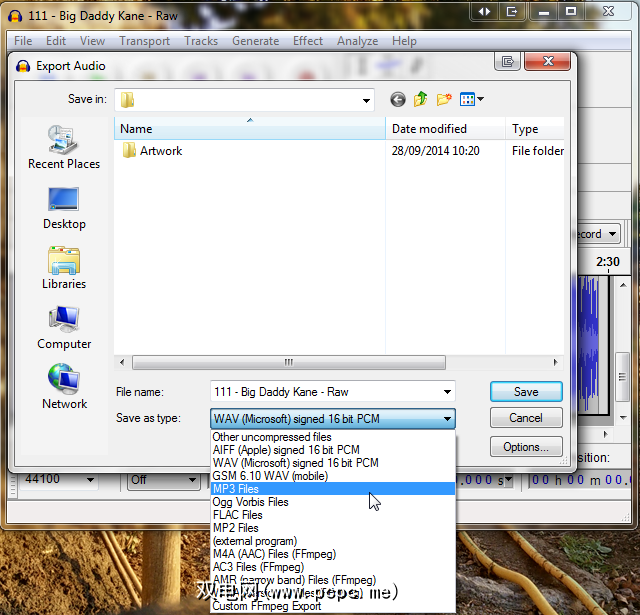Click the up arrow of track vertical scrollbar
The height and width of the screenshot is (615, 640).
point(623,285)
